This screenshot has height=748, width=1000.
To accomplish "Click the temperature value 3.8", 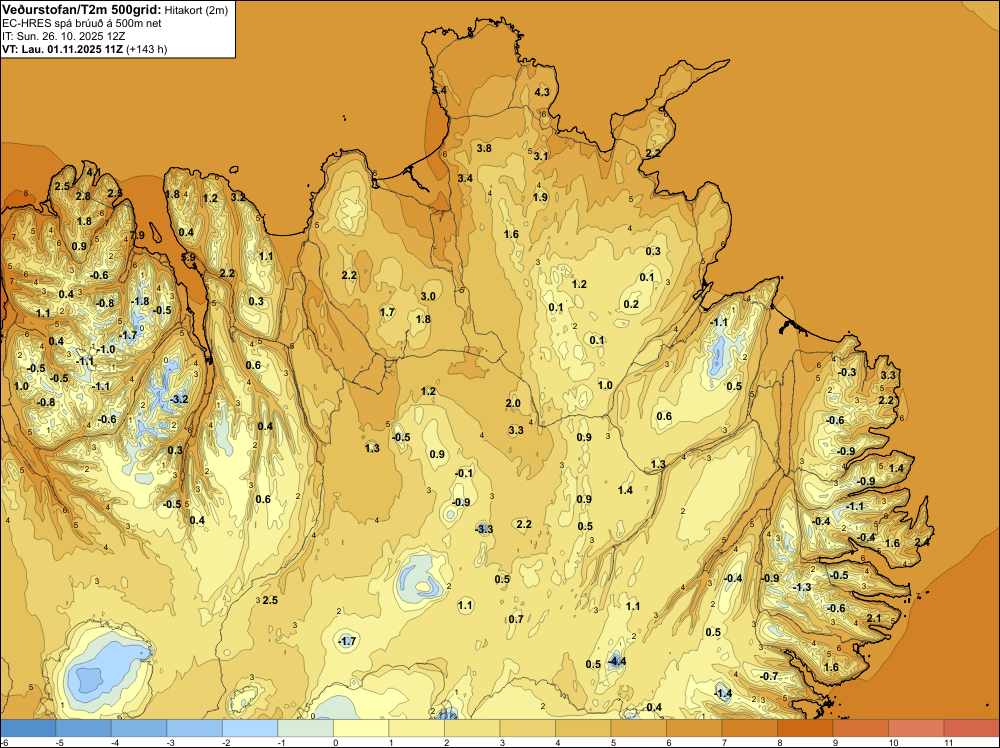I will pyautogui.click(x=484, y=148).
